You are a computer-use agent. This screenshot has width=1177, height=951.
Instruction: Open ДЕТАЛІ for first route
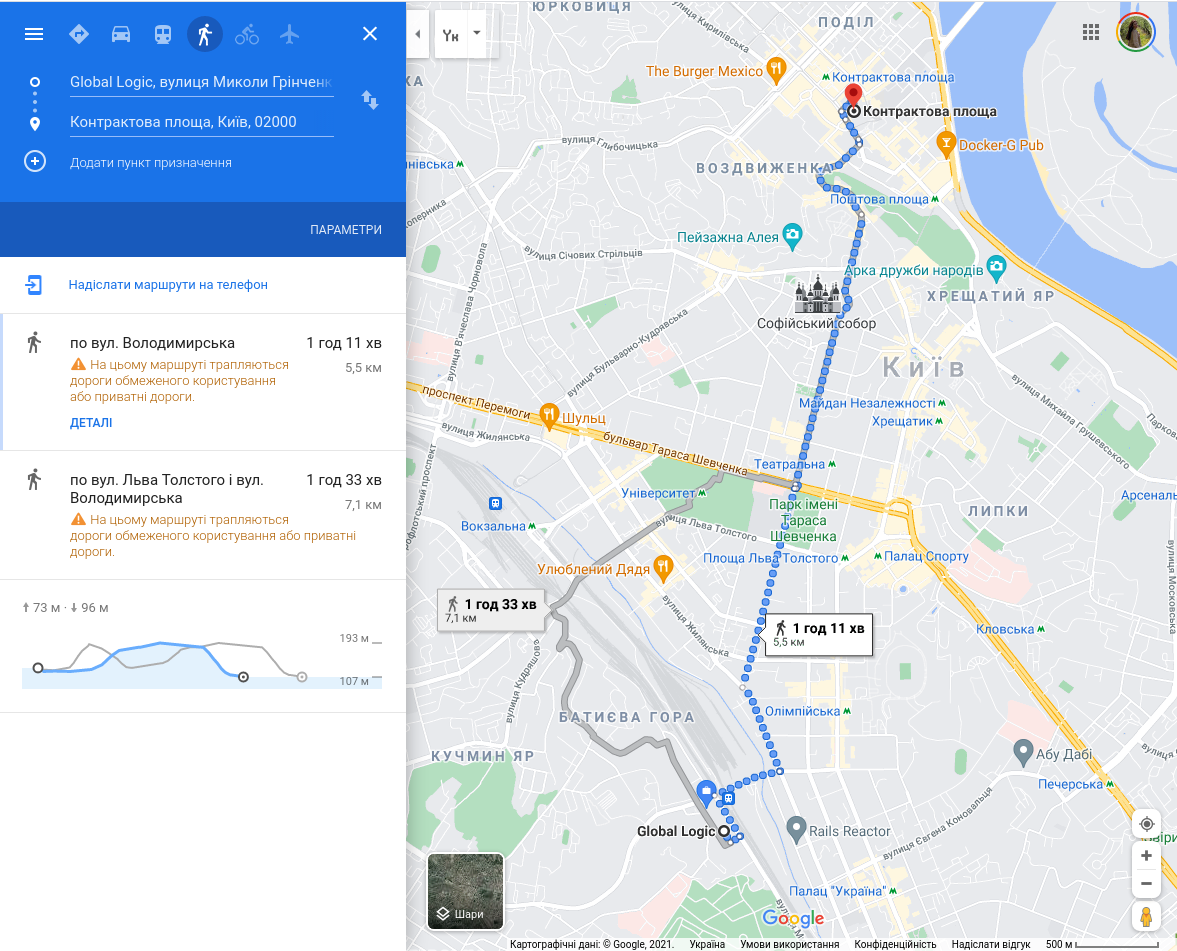91,423
